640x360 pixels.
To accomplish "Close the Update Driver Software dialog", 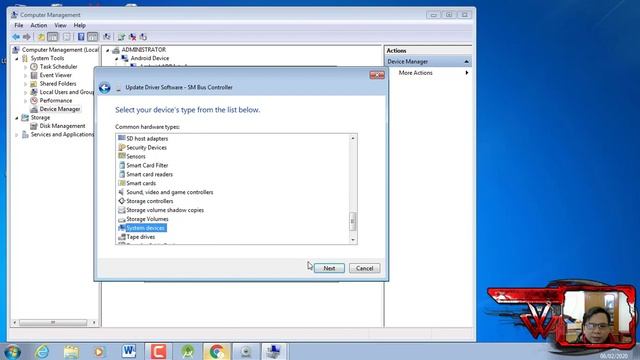I will [377, 75].
